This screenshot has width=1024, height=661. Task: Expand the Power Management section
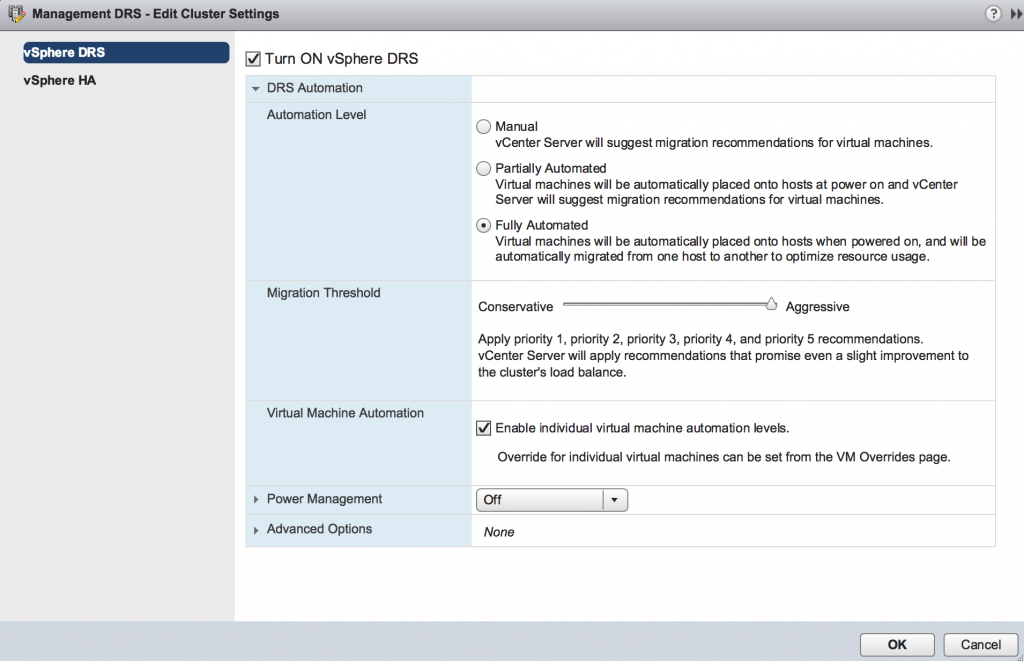pos(256,500)
